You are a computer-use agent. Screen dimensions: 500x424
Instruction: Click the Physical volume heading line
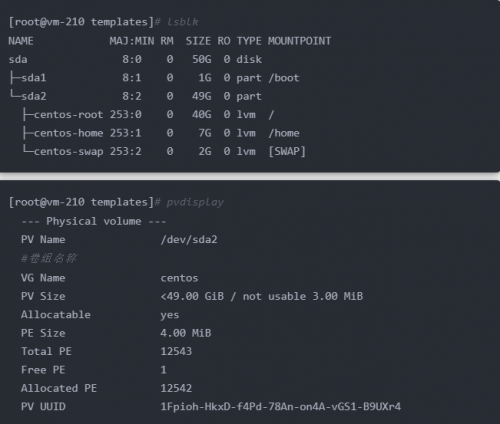[94, 221]
